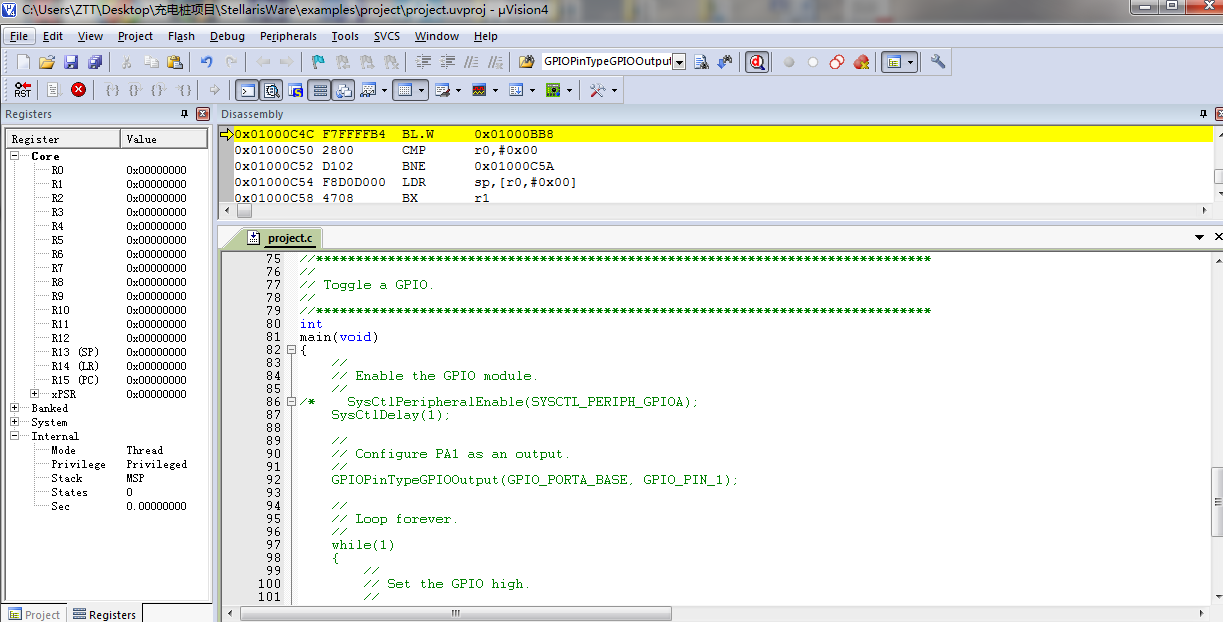Toggle the Call Stack window

(343, 90)
